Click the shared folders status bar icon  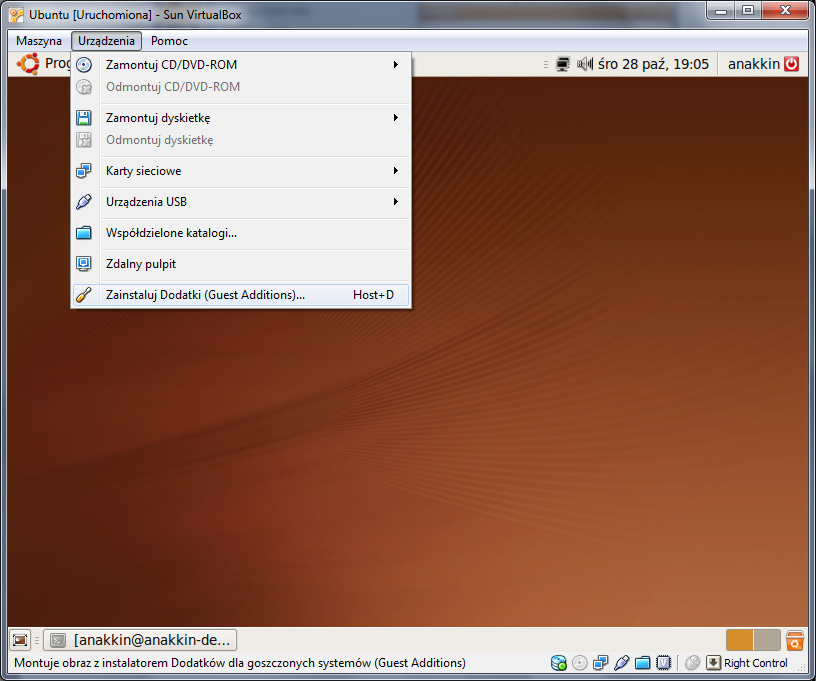click(643, 663)
